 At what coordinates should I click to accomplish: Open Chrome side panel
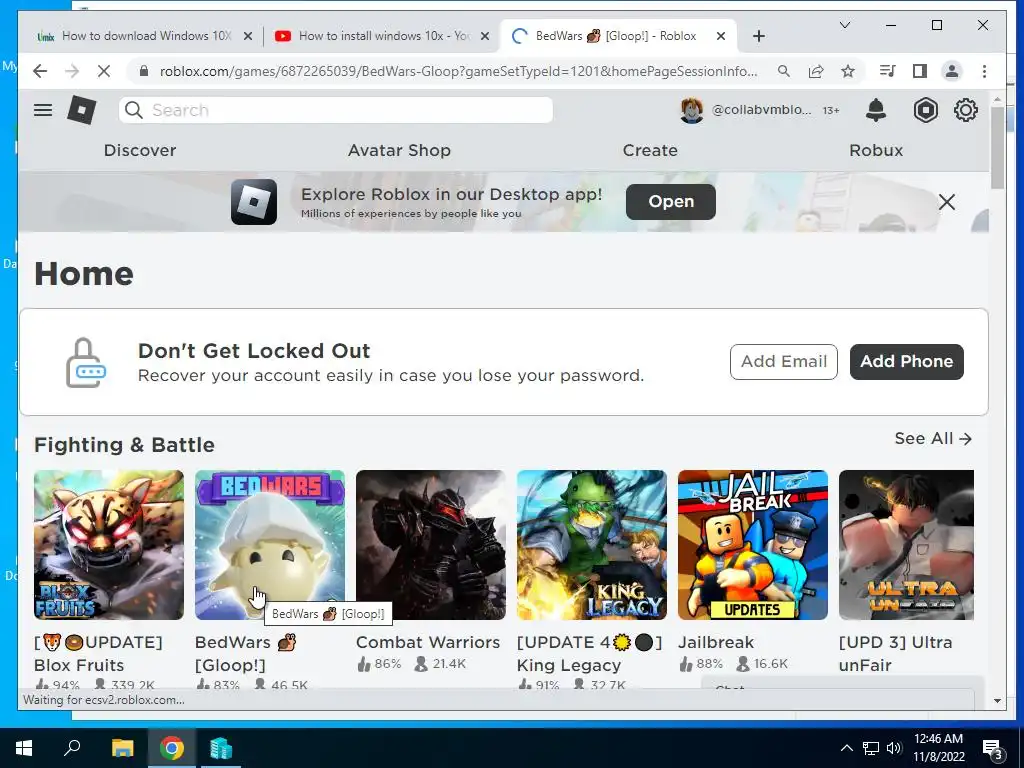coord(920,71)
